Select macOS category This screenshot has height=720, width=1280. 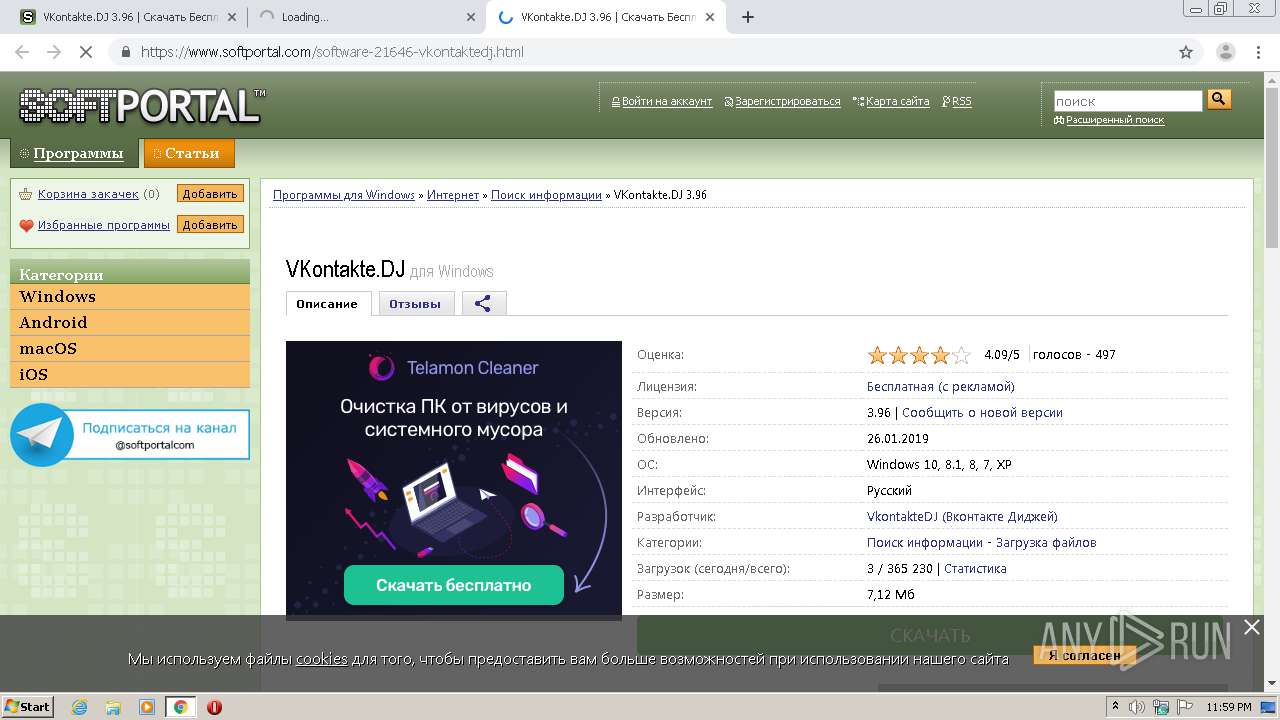tap(130, 349)
